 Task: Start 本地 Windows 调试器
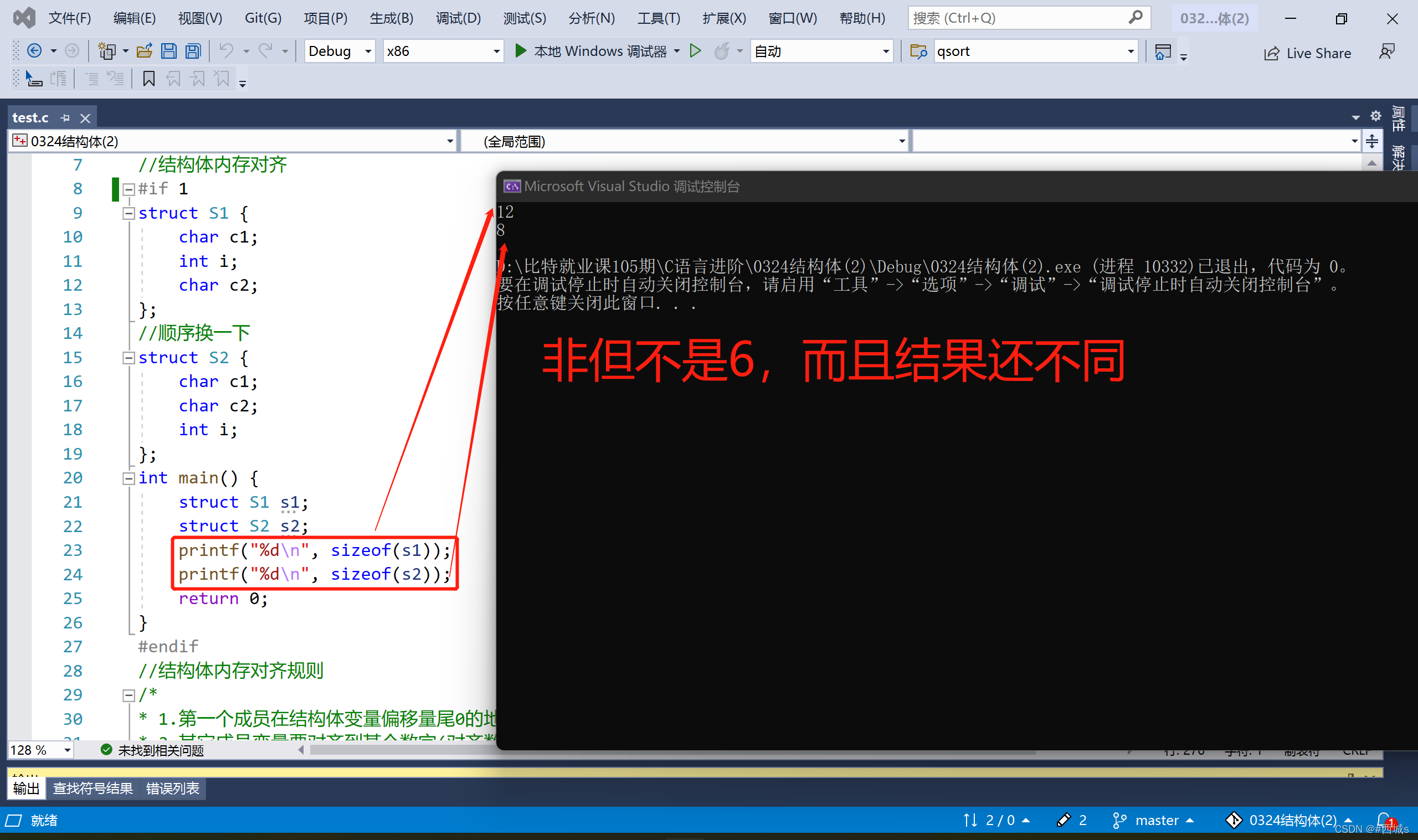(x=590, y=51)
